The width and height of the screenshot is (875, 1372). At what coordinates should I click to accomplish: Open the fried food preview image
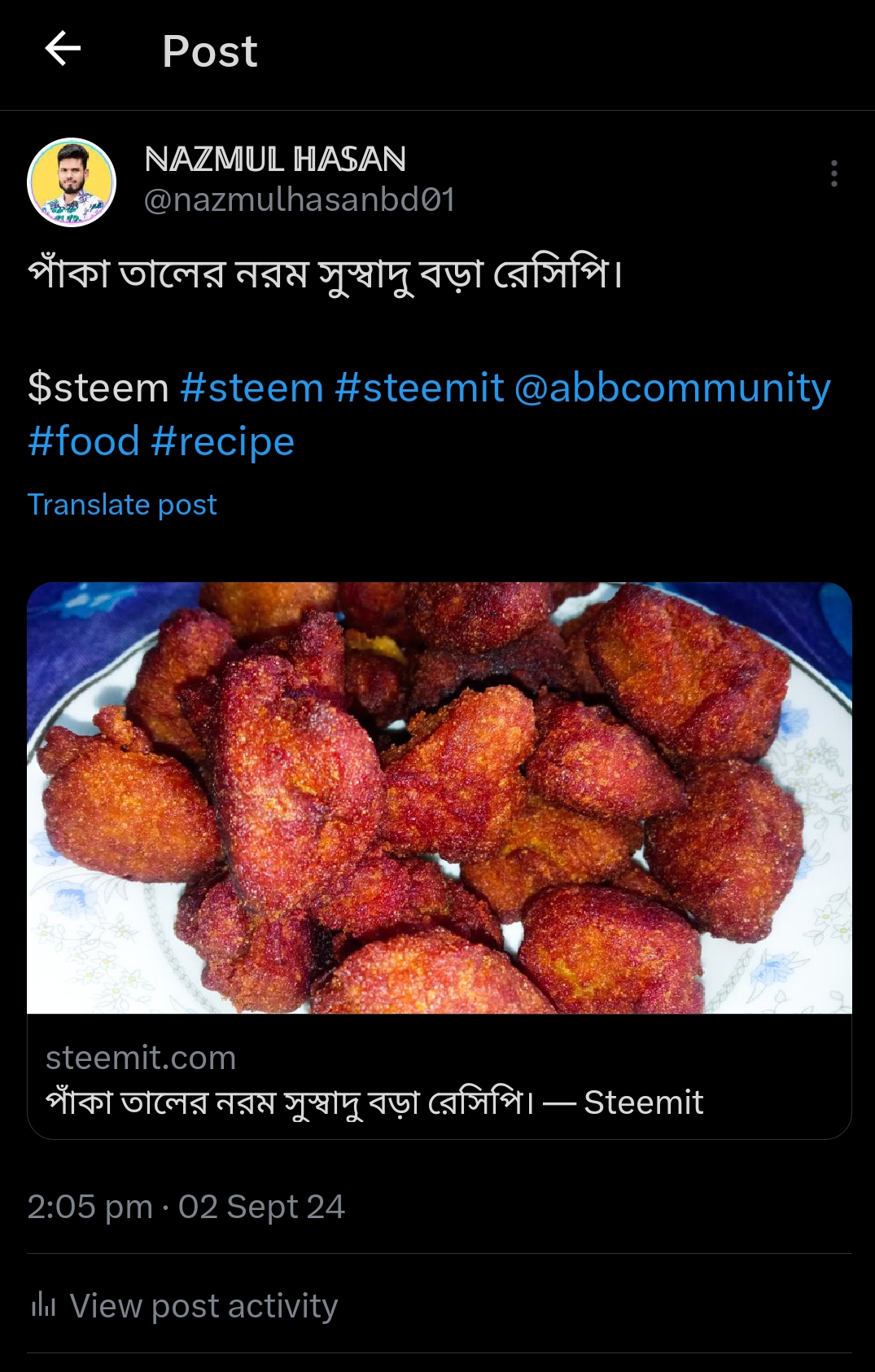pos(440,798)
